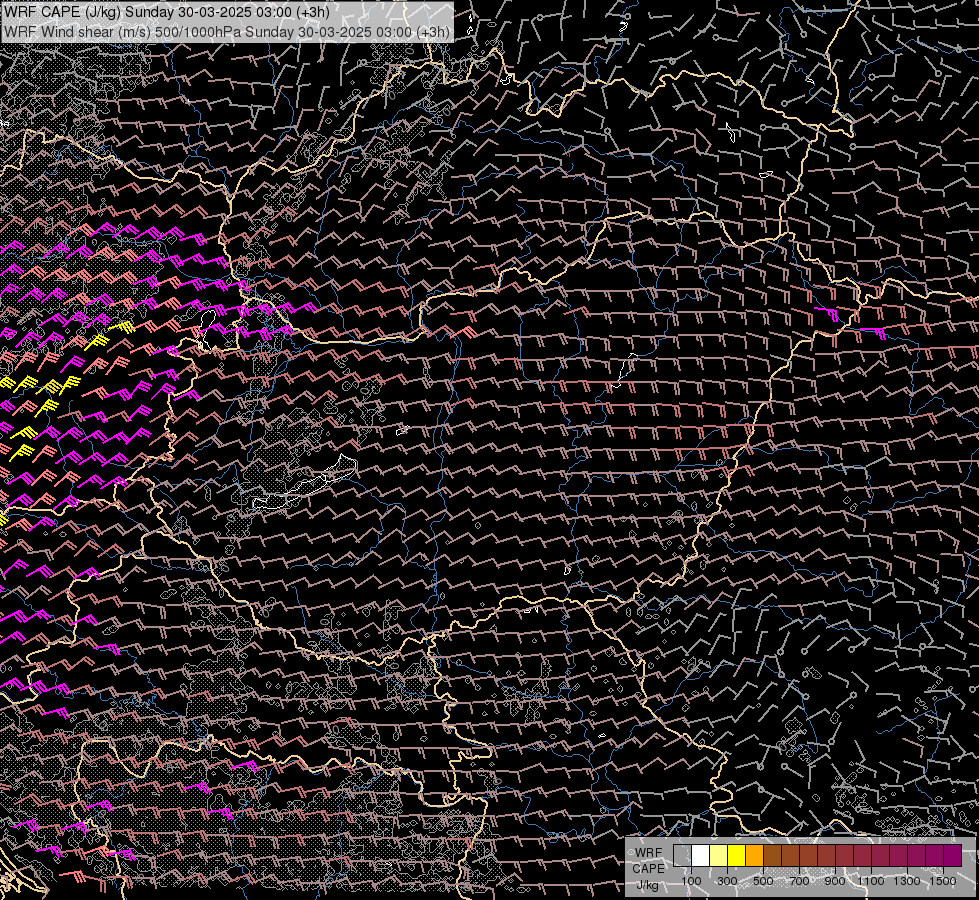This screenshot has width=979, height=900.
Task: Click the J/kg unit label in legend
Action: tap(648, 885)
